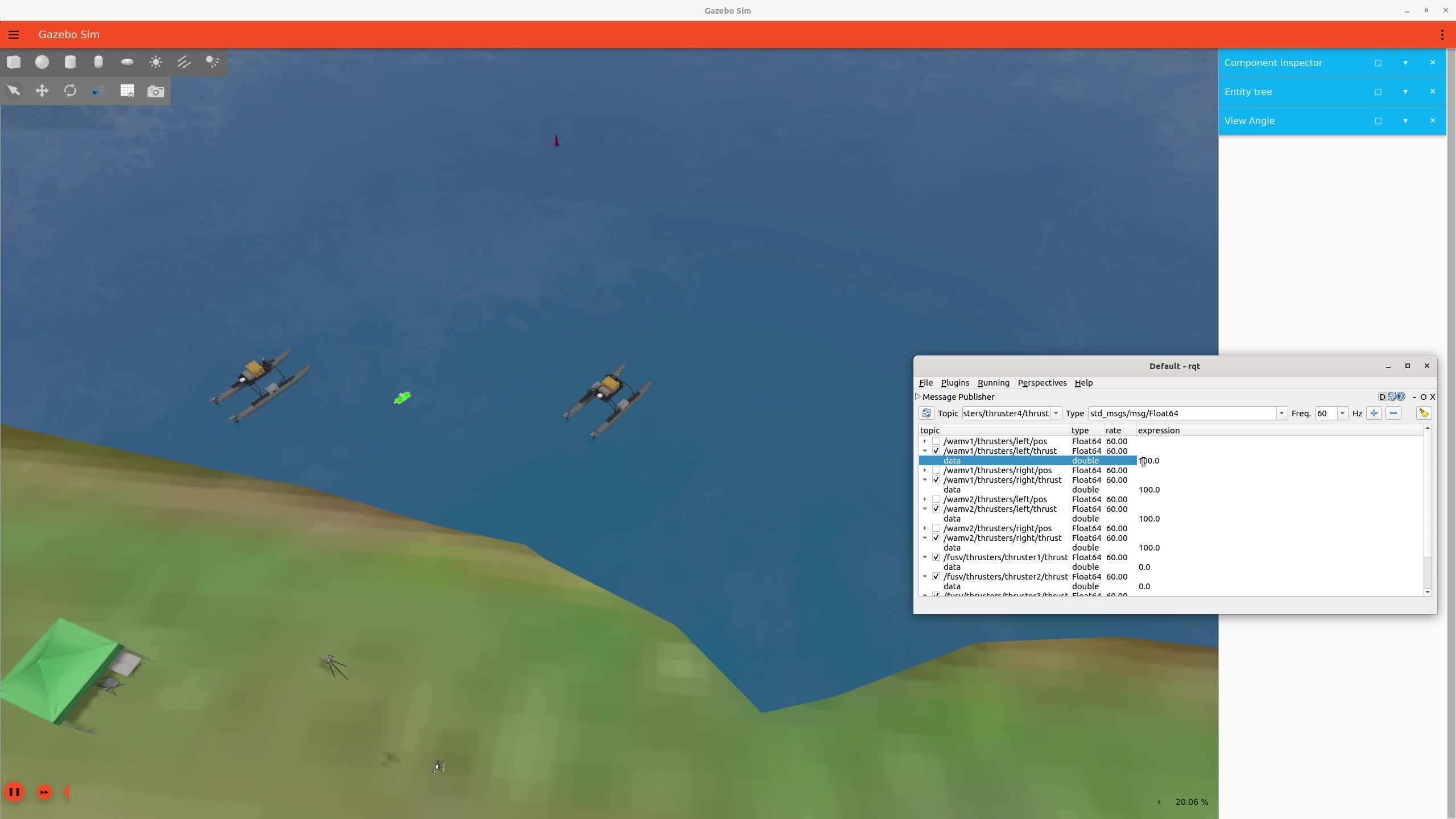Click the hamburger menu icon
This screenshot has height=819, width=1456.
click(14, 35)
